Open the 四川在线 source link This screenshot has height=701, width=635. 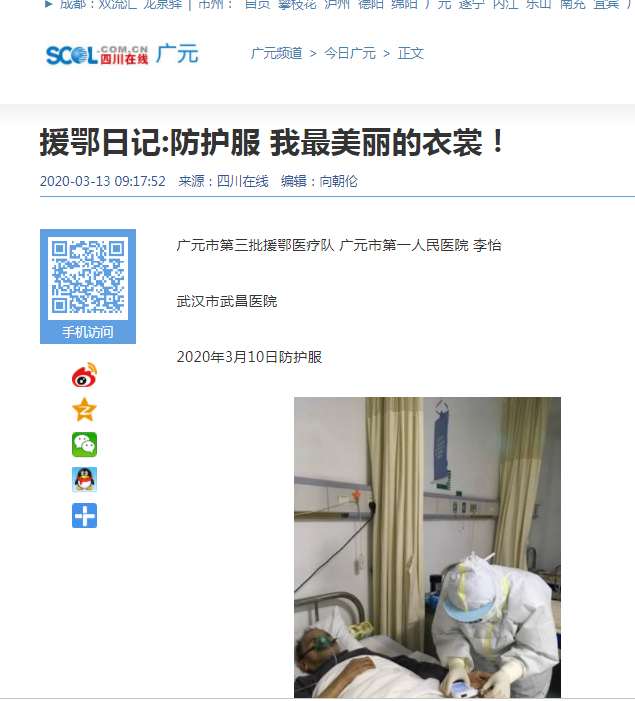pos(242,181)
